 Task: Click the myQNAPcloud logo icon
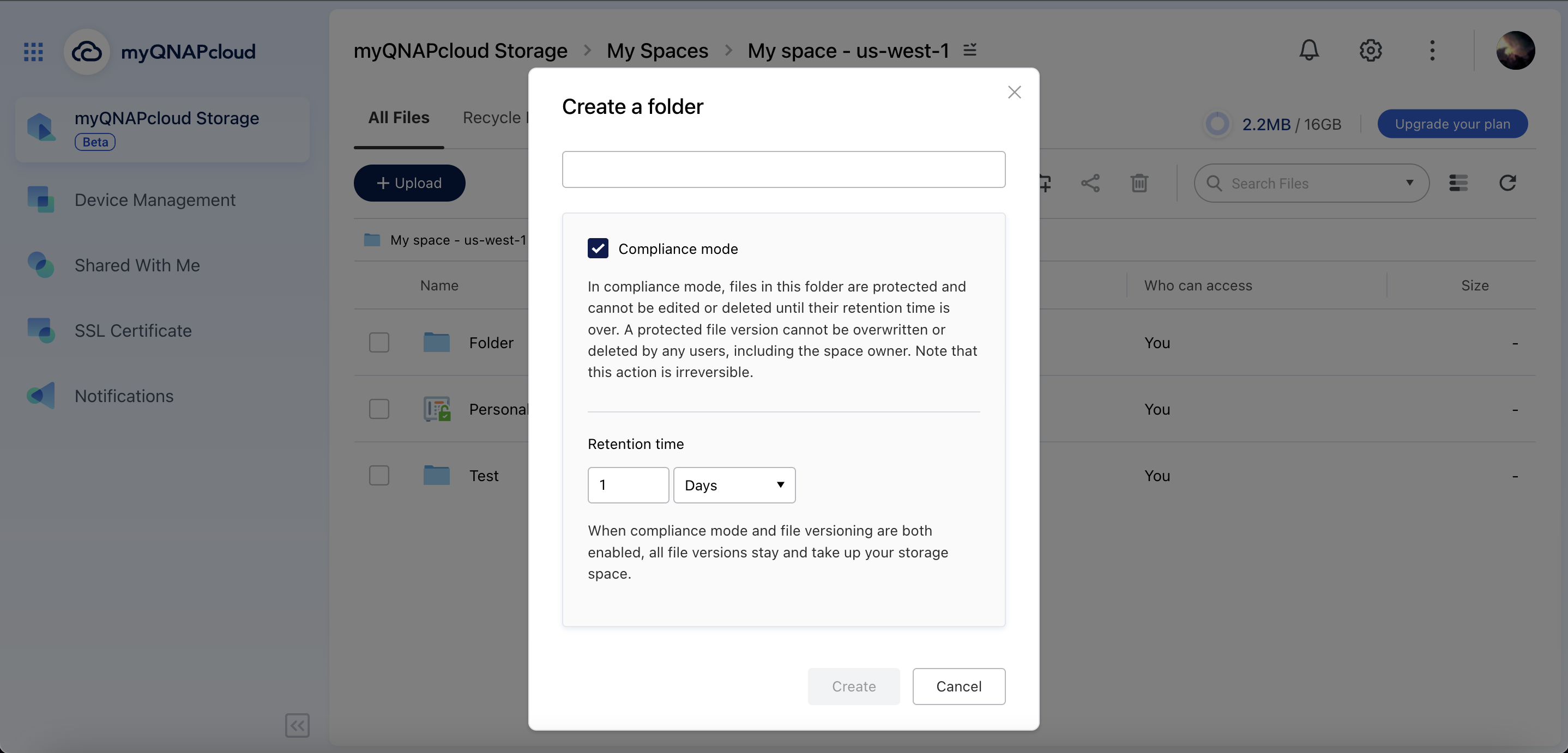[x=87, y=52]
